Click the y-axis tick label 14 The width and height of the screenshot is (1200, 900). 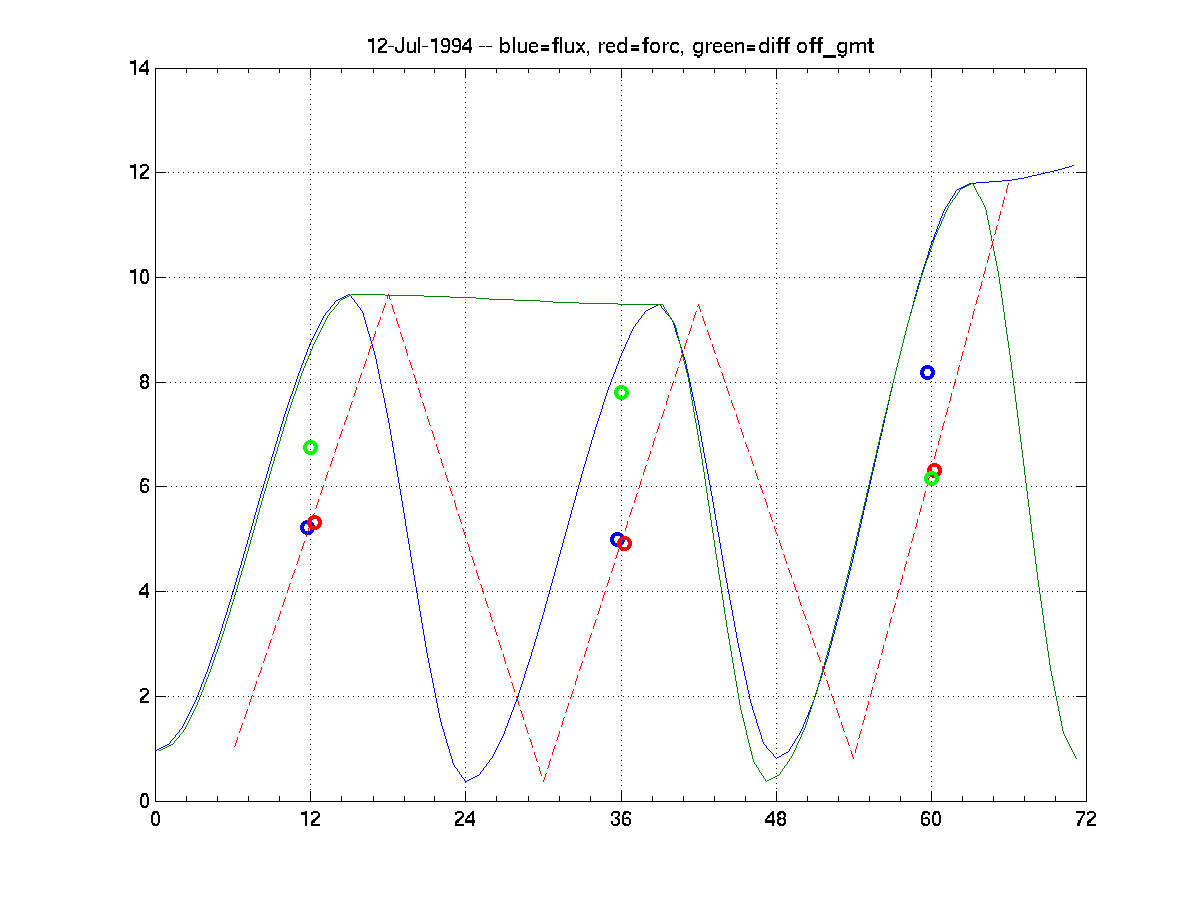pyautogui.click(x=137, y=69)
